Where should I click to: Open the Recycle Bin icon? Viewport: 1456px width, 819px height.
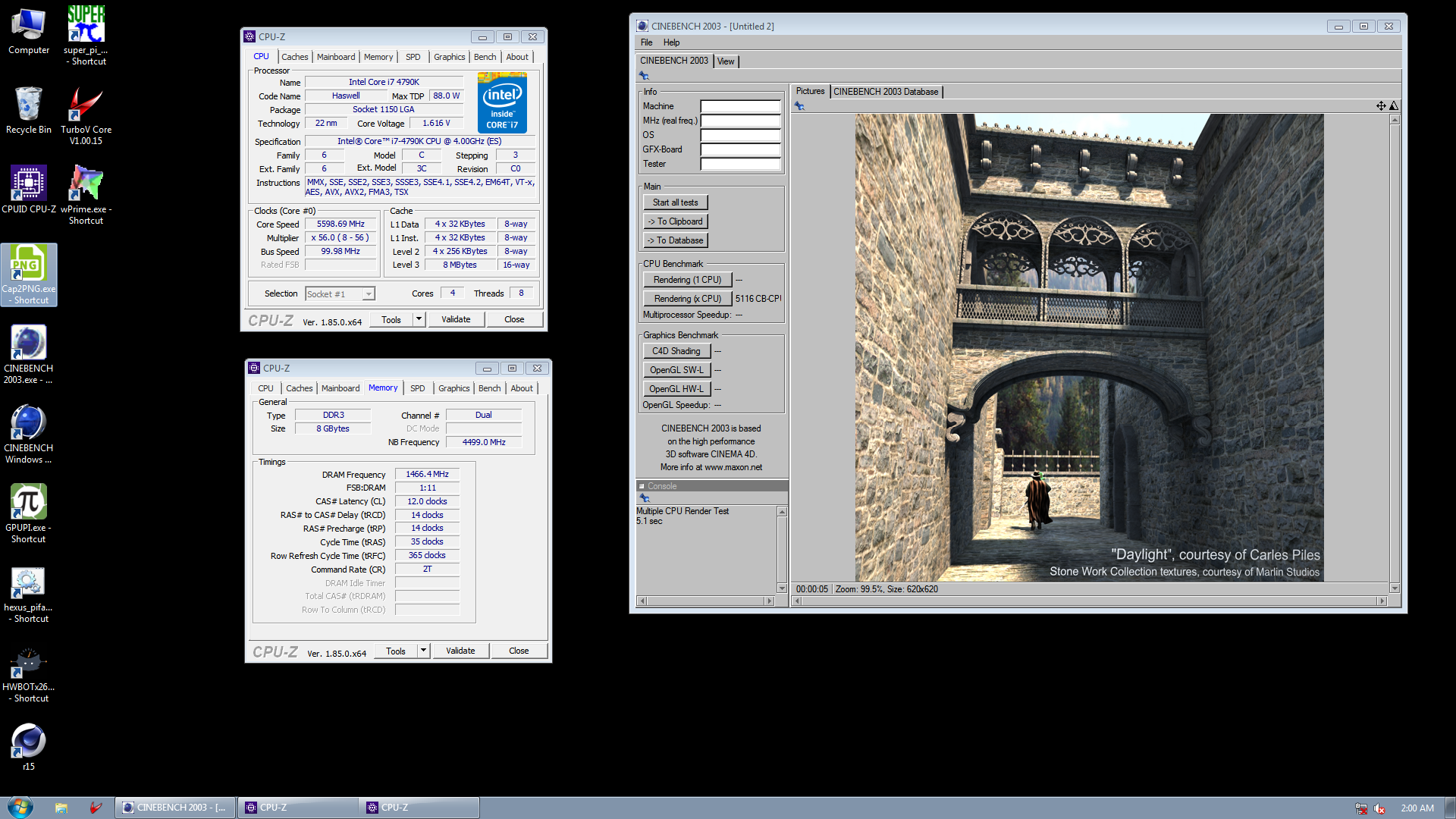tap(28, 111)
